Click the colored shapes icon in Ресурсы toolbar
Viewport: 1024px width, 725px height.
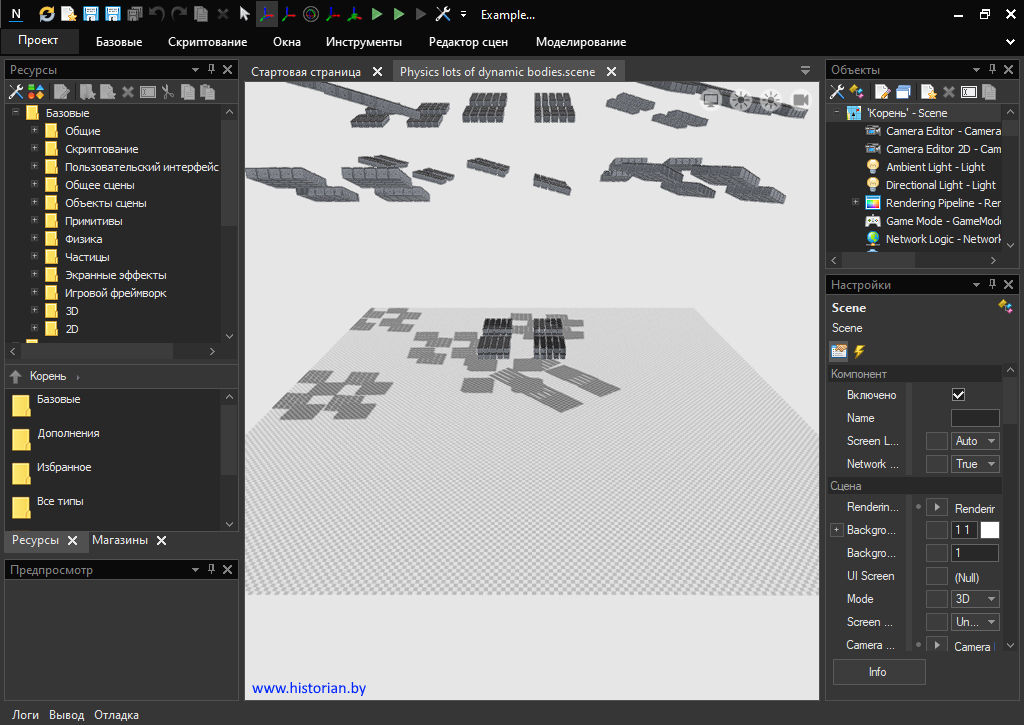pyautogui.click(x=36, y=92)
